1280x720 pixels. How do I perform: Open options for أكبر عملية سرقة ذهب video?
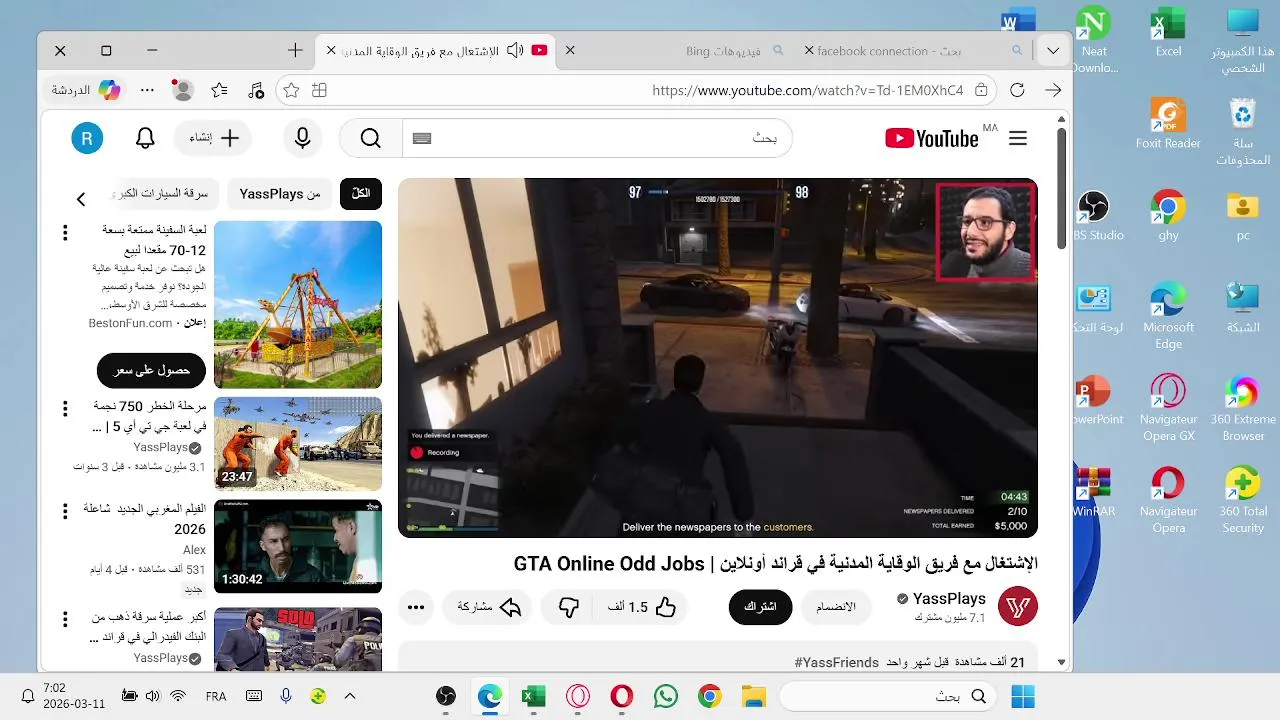pos(65,619)
